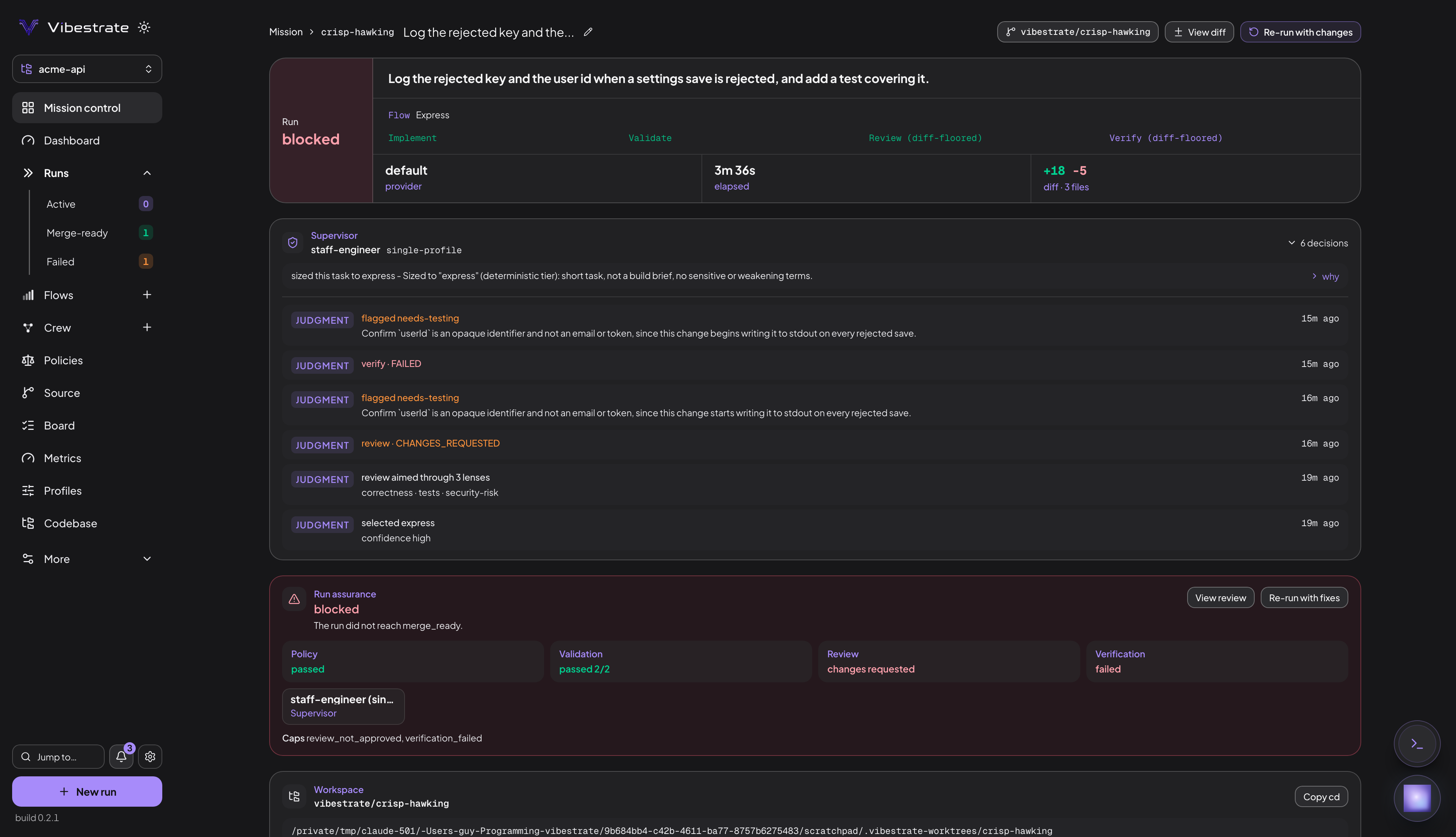Image resolution: width=1456 pixels, height=837 pixels.
Task: Click the Metrics gauge icon
Action: click(28, 458)
